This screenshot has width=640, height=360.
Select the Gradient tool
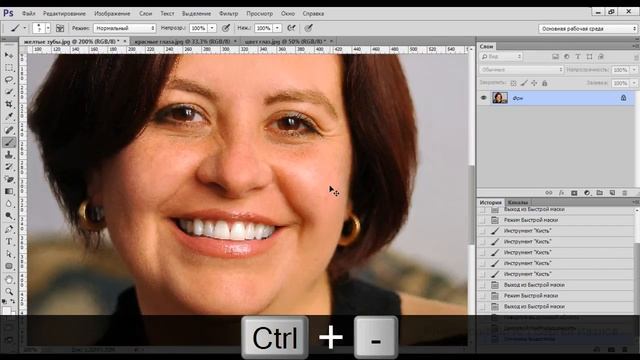[9, 191]
